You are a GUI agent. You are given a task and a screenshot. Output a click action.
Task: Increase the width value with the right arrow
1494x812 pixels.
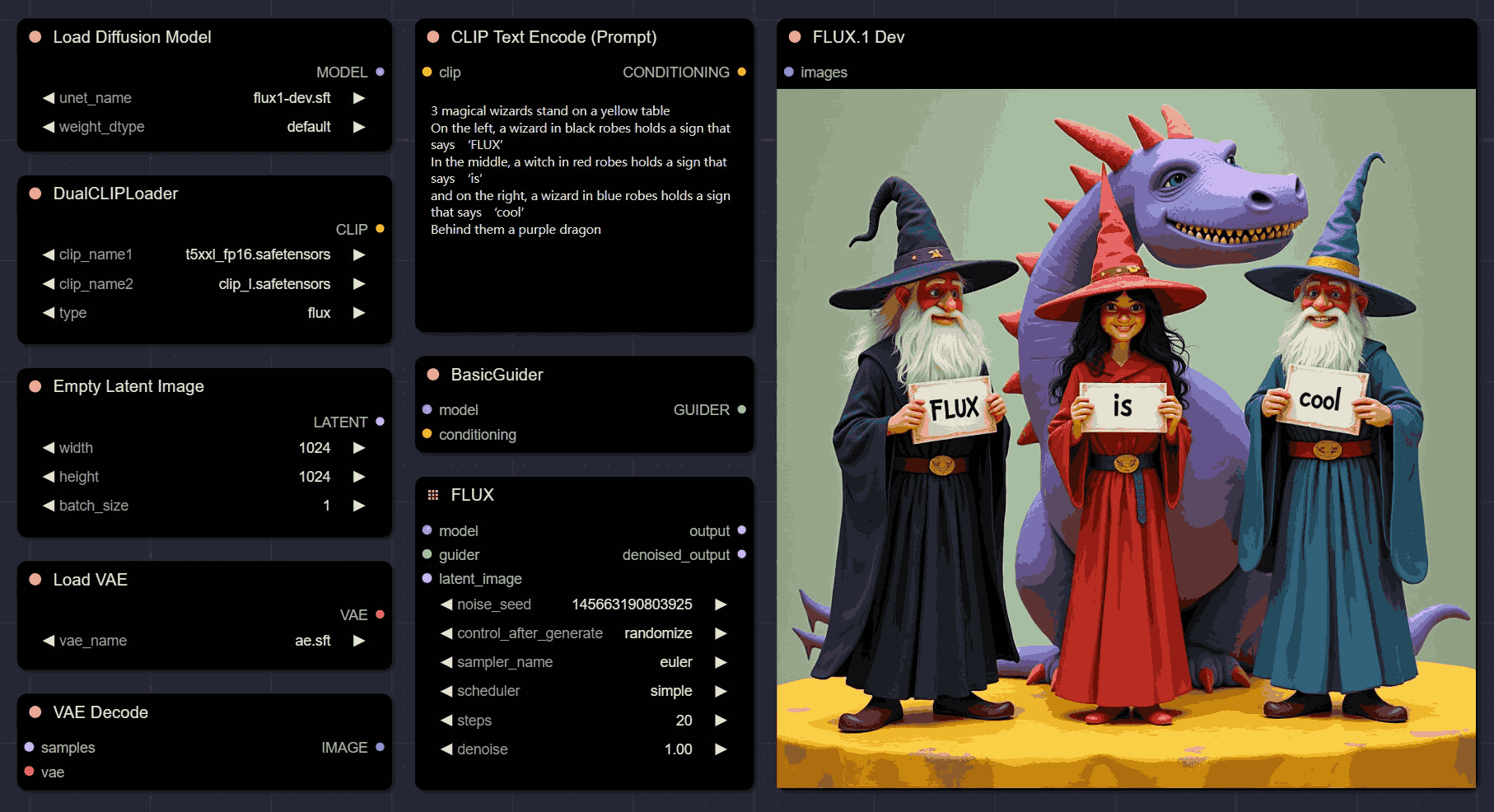[x=359, y=448]
